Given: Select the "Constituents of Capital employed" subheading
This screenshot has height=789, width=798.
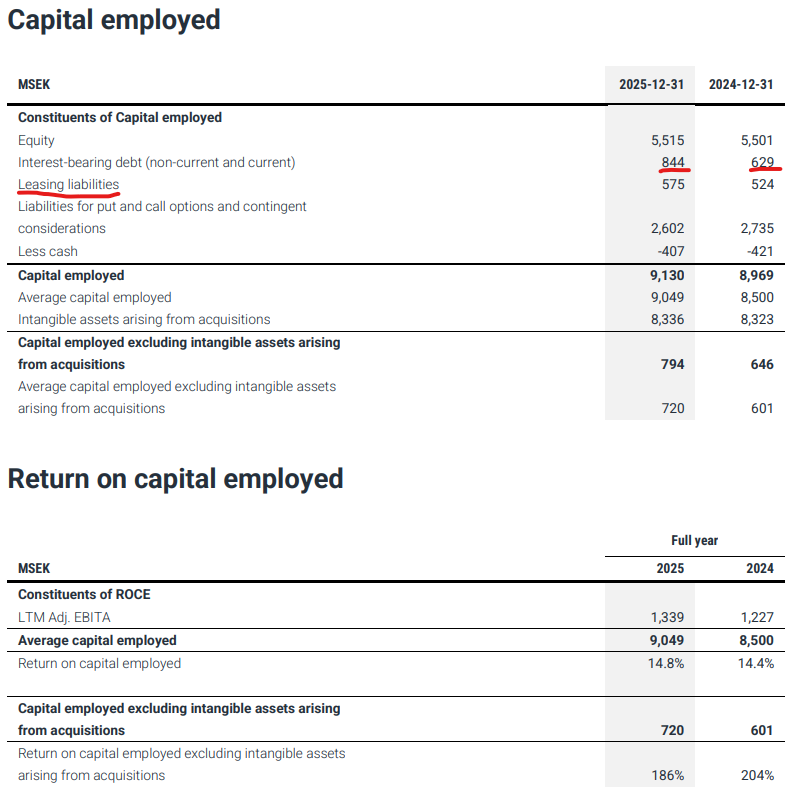Looking at the screenshot, I should tap(120, 117).
